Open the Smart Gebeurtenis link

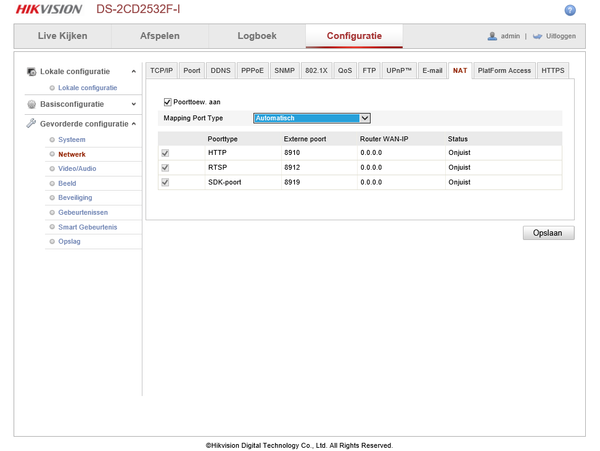click(x=88, y=227)
